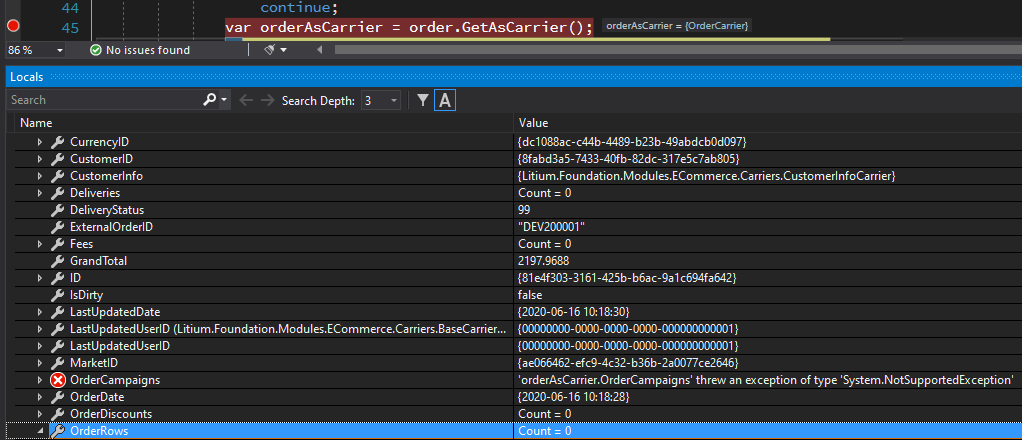Click the wrench icon beside DeliveryStatus

coord(57,210)
